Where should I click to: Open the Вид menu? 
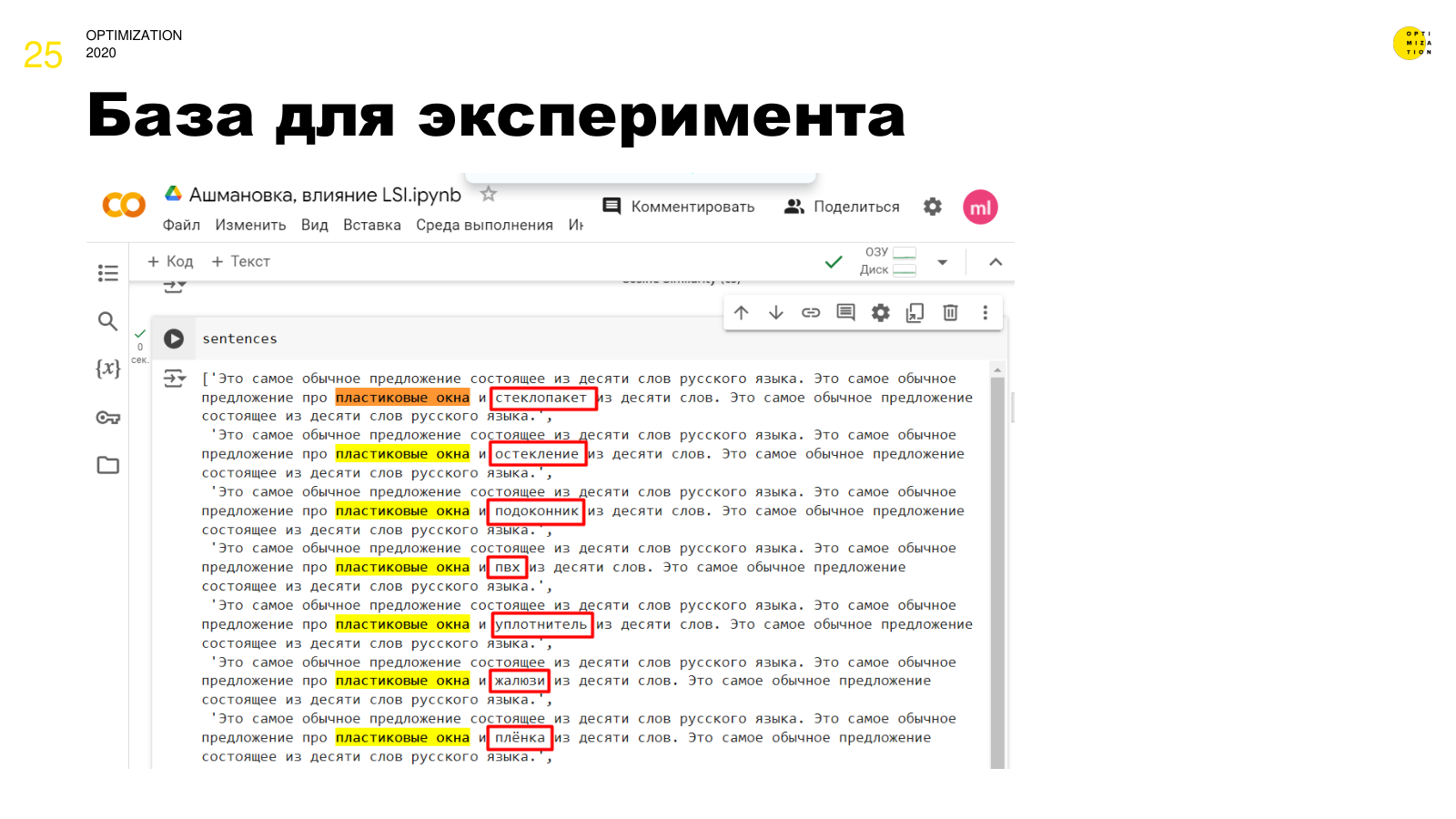click(x=314, y=225)
